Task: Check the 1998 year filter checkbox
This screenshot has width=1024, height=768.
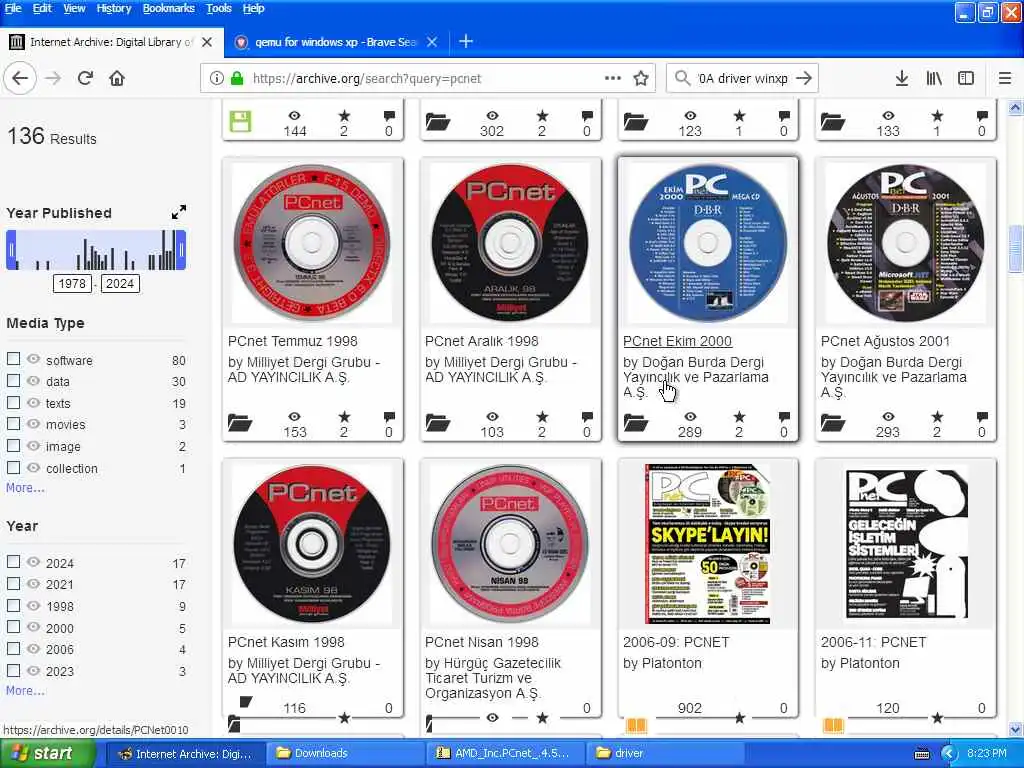Action: click(13, 605)
